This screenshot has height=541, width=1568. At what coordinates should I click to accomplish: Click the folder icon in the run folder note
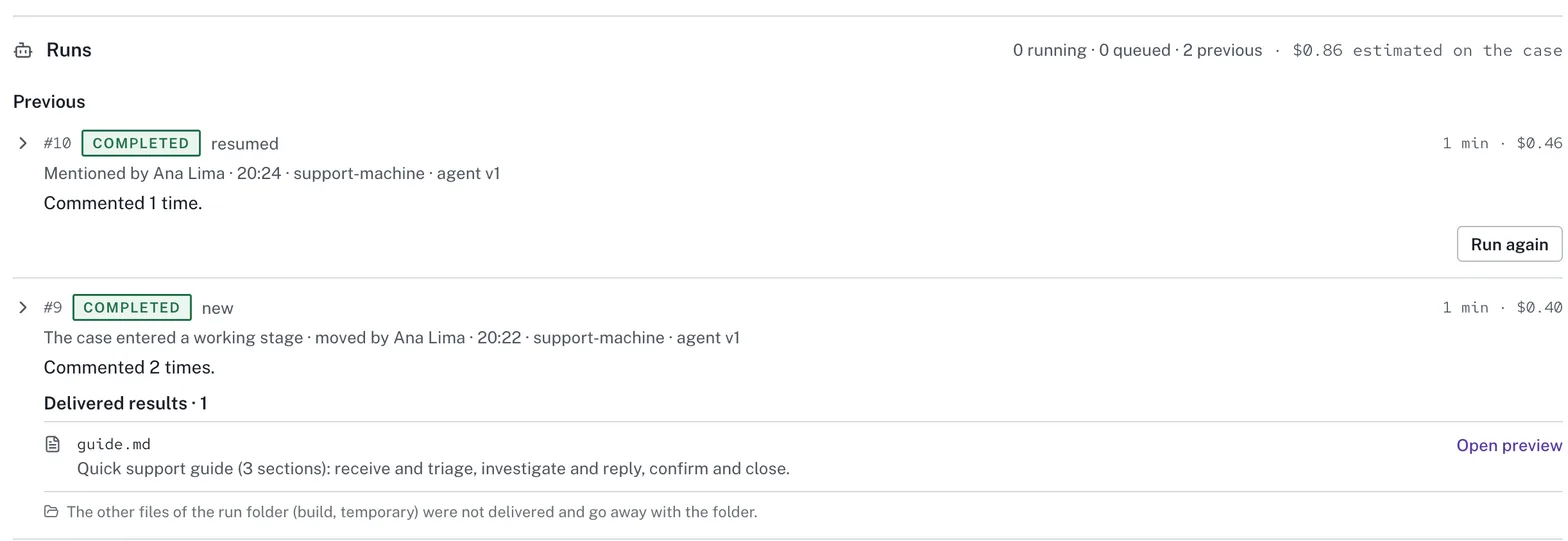click(51, 512)
